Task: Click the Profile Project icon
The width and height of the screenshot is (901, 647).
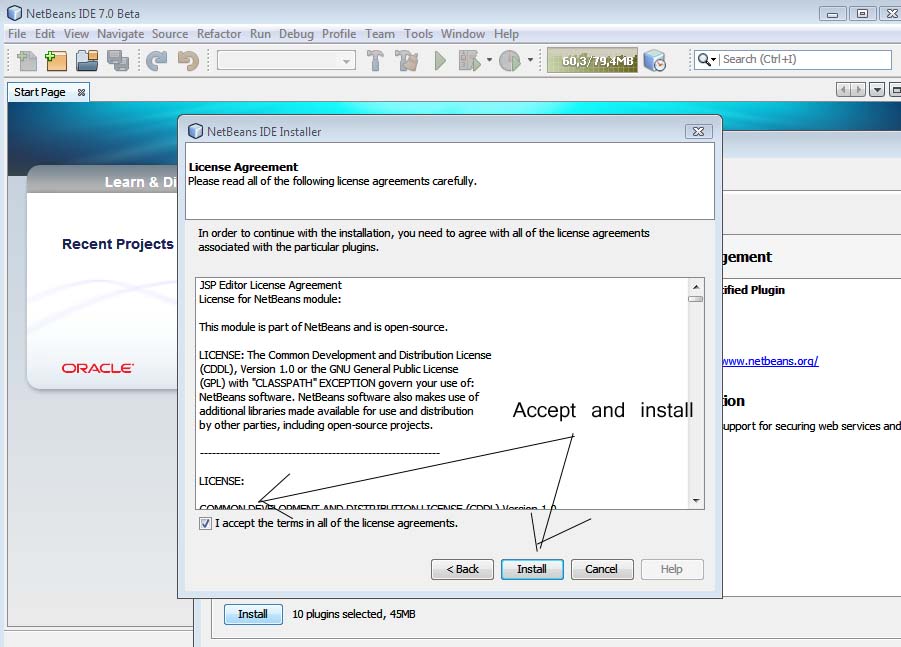Action: pos(510,60)
